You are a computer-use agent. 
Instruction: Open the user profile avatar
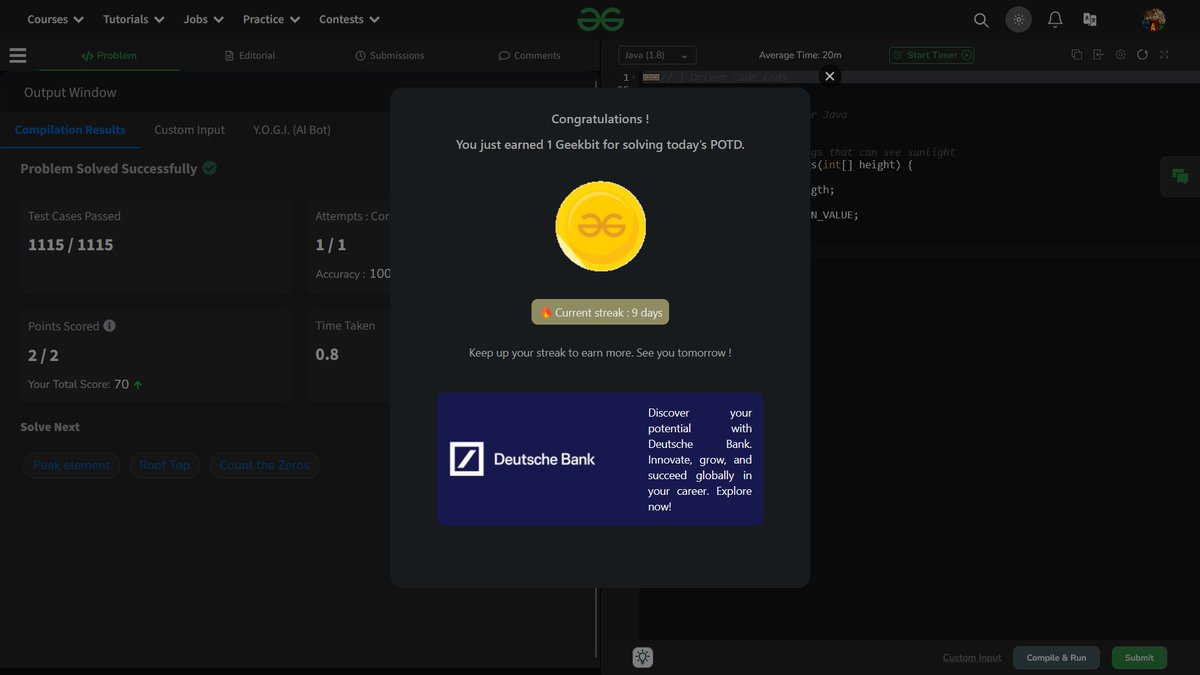coord(1154,20)
